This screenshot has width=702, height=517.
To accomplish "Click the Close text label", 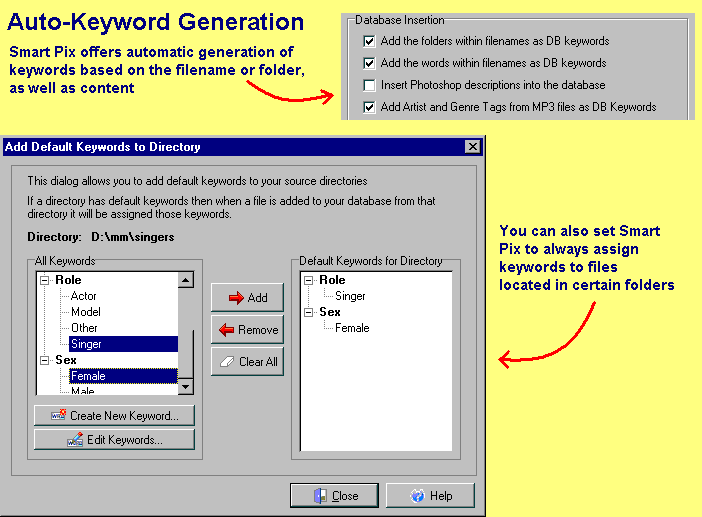I will click(x=345, y=496).
